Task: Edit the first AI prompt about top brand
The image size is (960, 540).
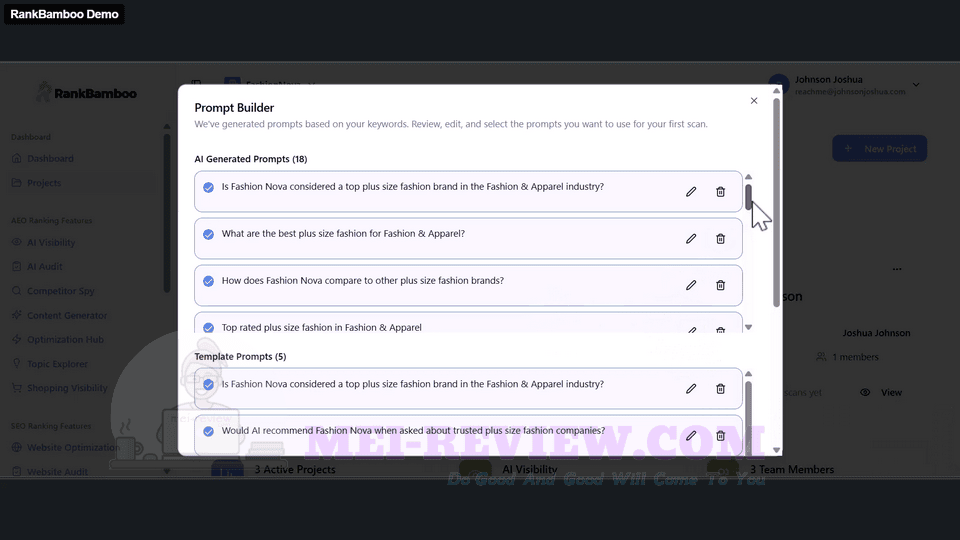Action: 691,192
